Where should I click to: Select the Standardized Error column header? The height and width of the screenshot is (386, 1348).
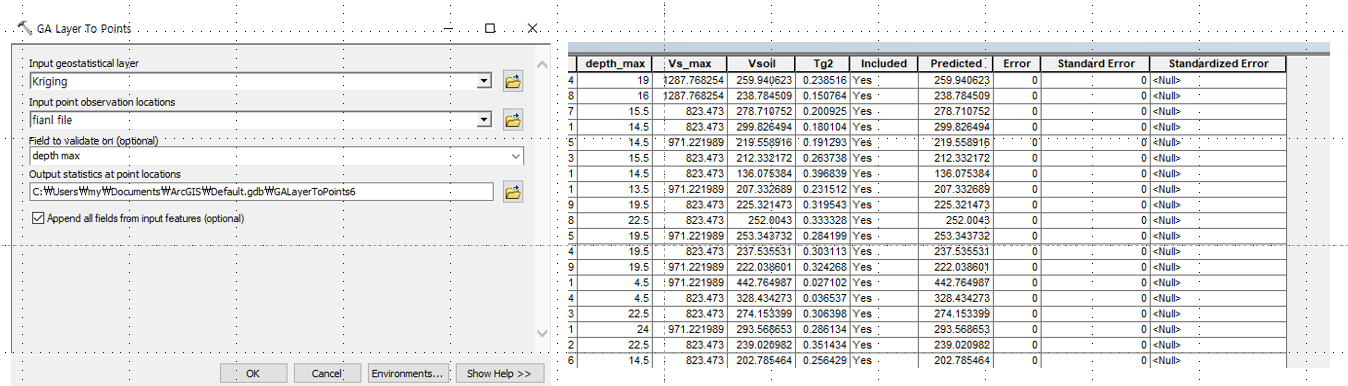pyautogui.click(x=1217, y=63)
